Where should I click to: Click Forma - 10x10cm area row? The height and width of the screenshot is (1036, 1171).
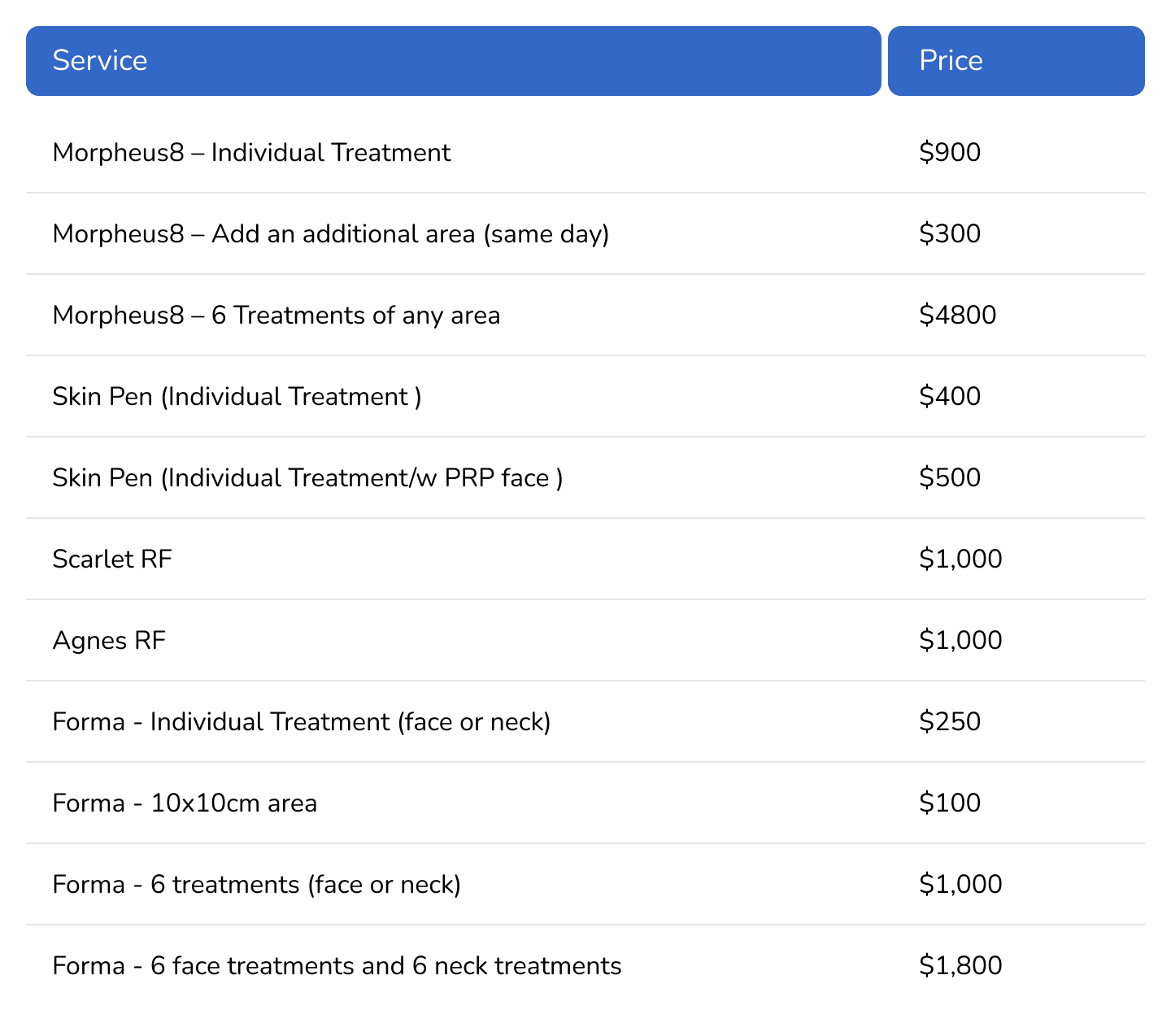point(185,803)
